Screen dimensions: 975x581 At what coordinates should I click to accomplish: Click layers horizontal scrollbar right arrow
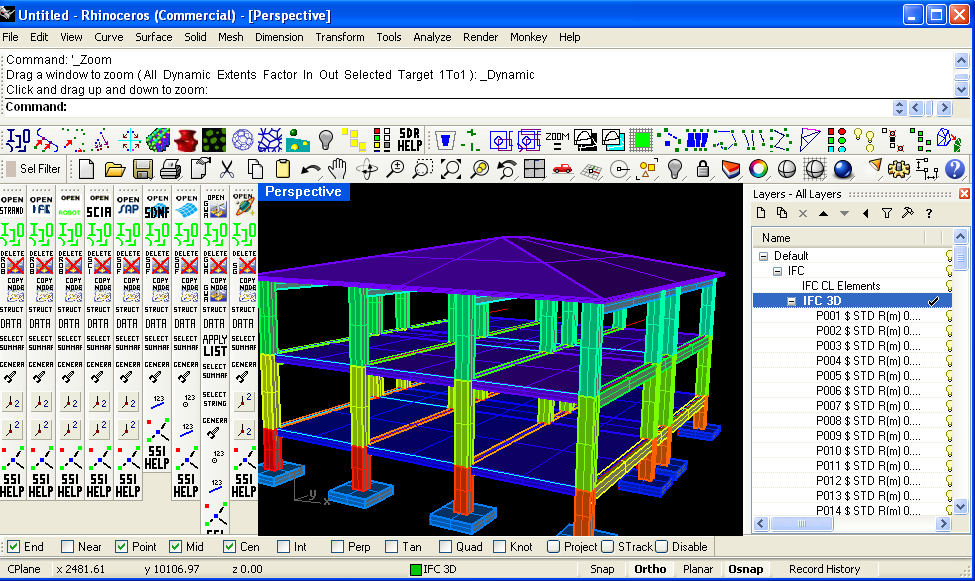pos(943,524)
